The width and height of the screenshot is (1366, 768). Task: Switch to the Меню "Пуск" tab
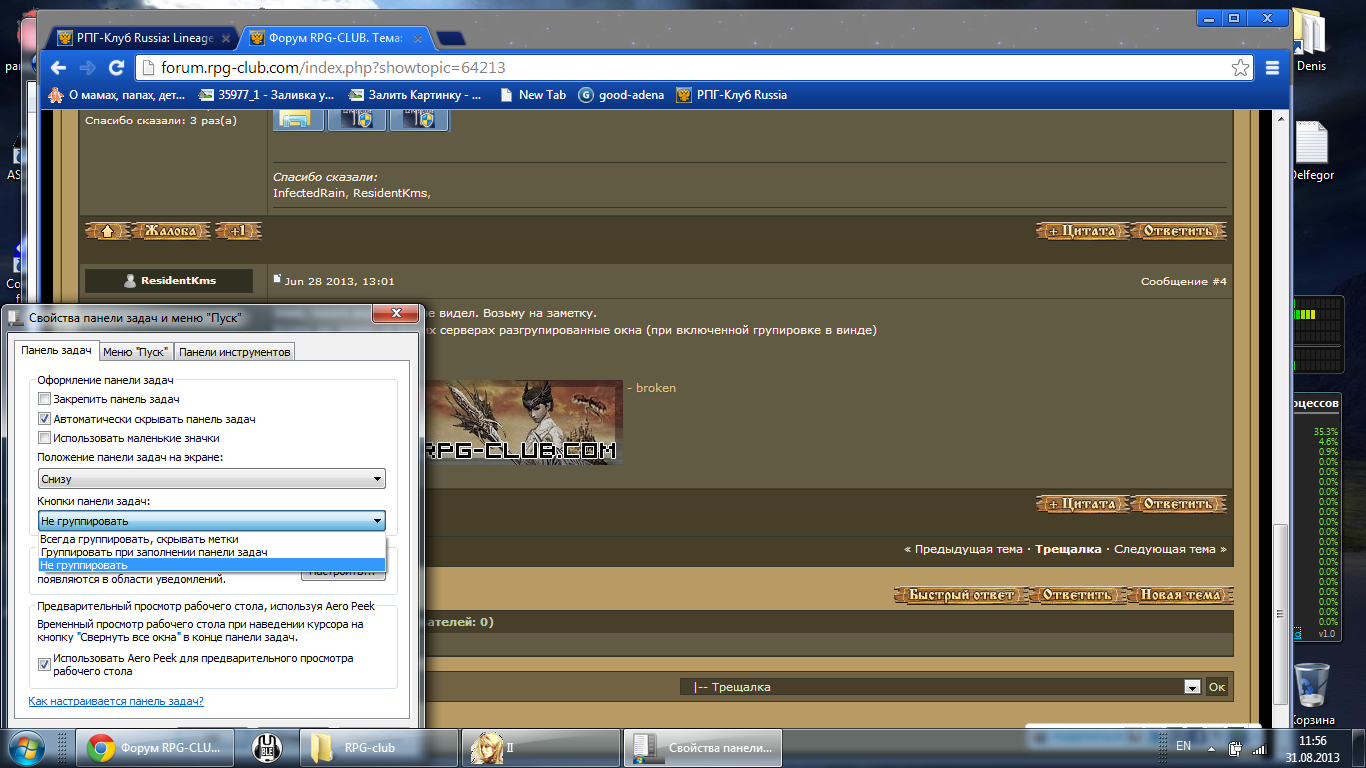pyautogui.click(x=136, y=351)
